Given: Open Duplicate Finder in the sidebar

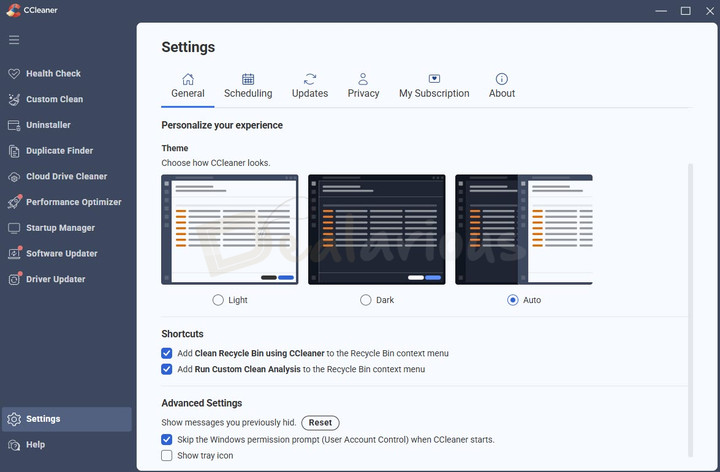Looking at the screenshot, I should 59,151.
